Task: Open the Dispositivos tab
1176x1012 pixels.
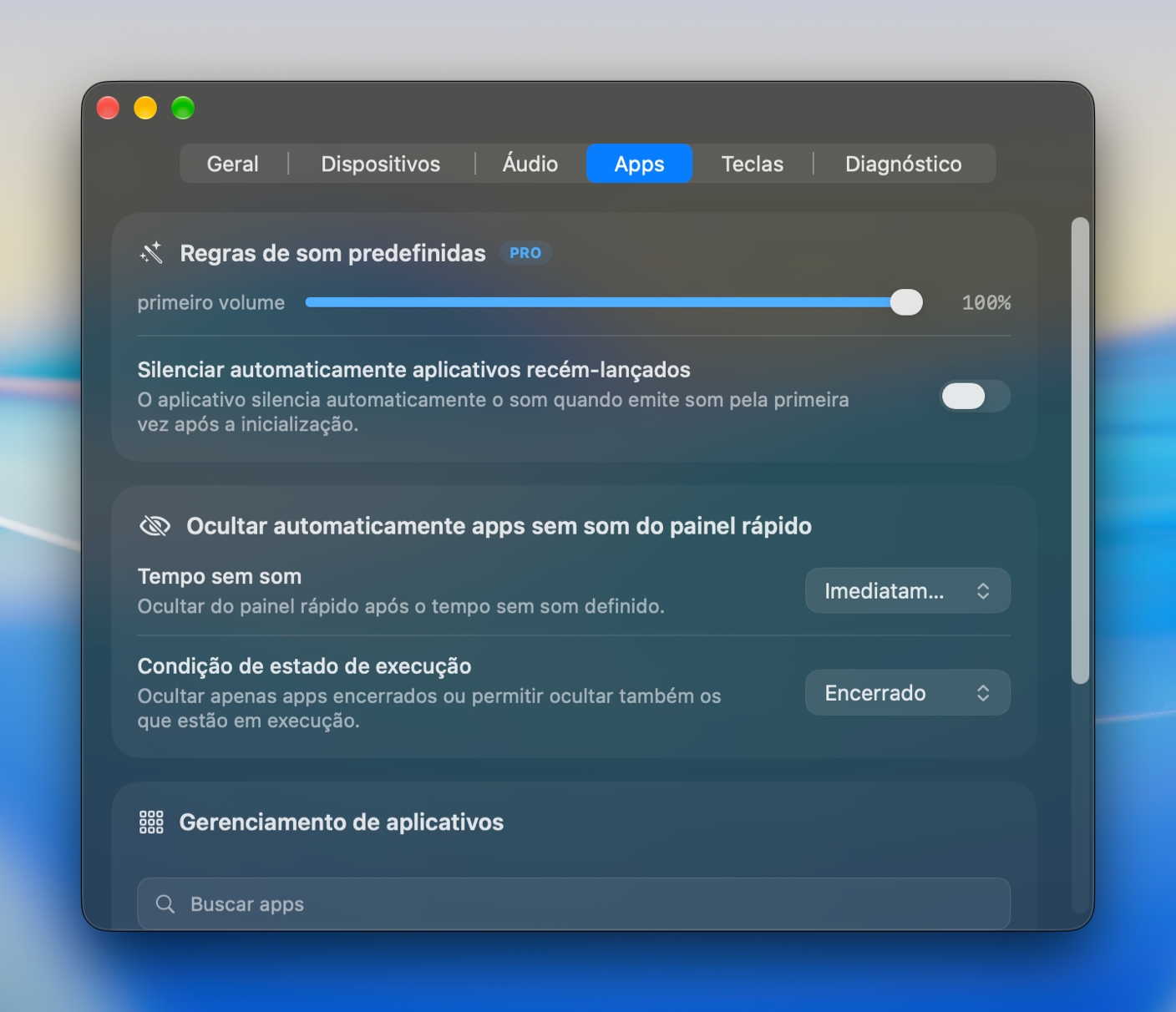Action: (381, 164)
